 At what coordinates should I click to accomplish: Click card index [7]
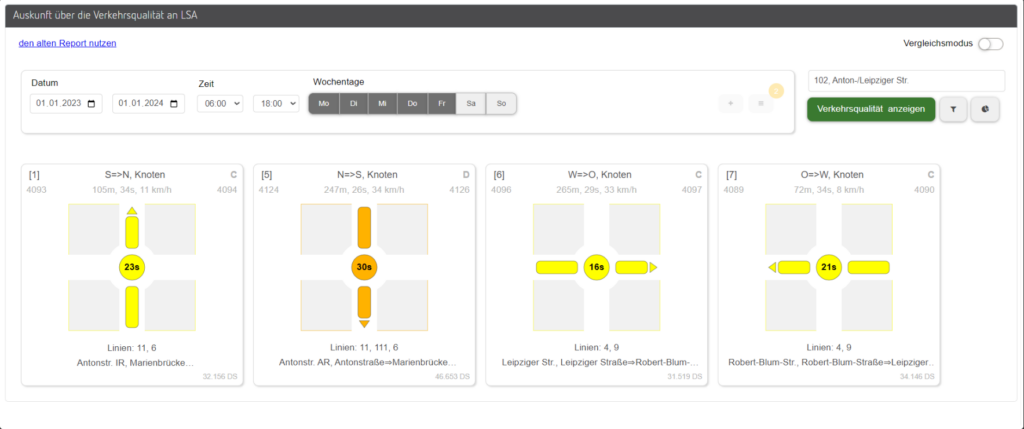[x=731, y=175]
